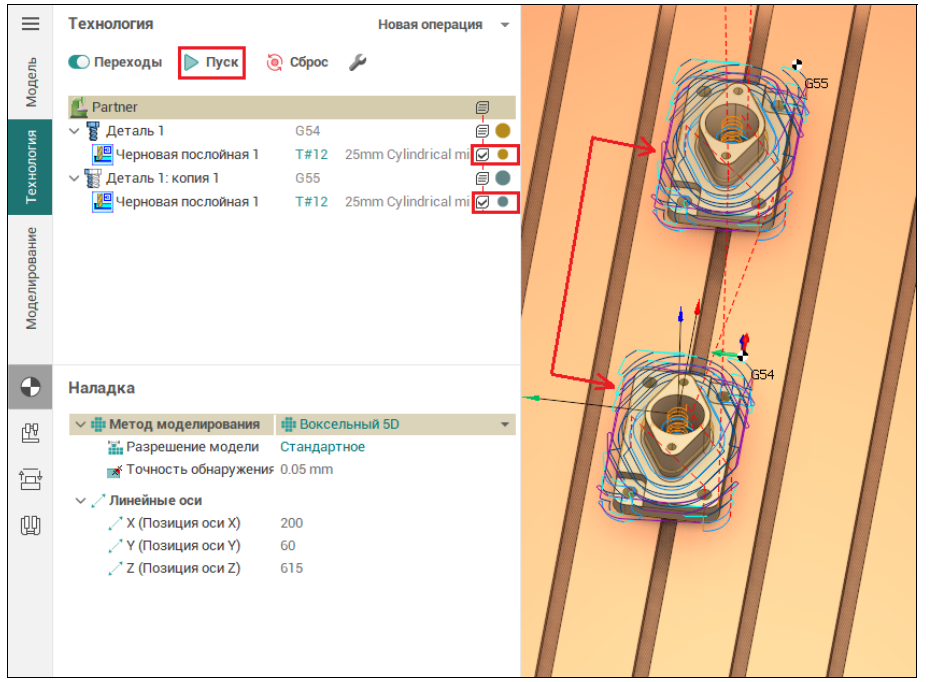Open the Воксельный 5D method dropdown
Viewport: 929px width, 682px height.
pyautogui.click(x=505, y=424)
